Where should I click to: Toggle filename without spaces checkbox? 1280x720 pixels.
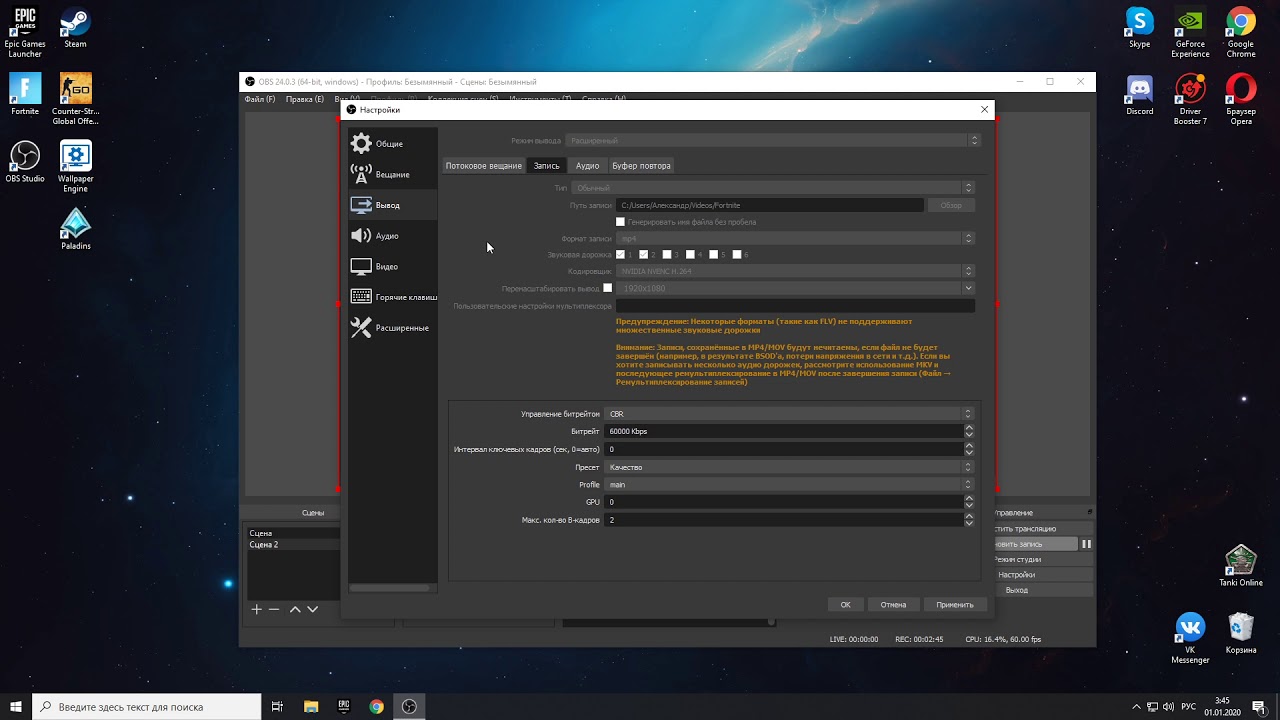(620, 222)
